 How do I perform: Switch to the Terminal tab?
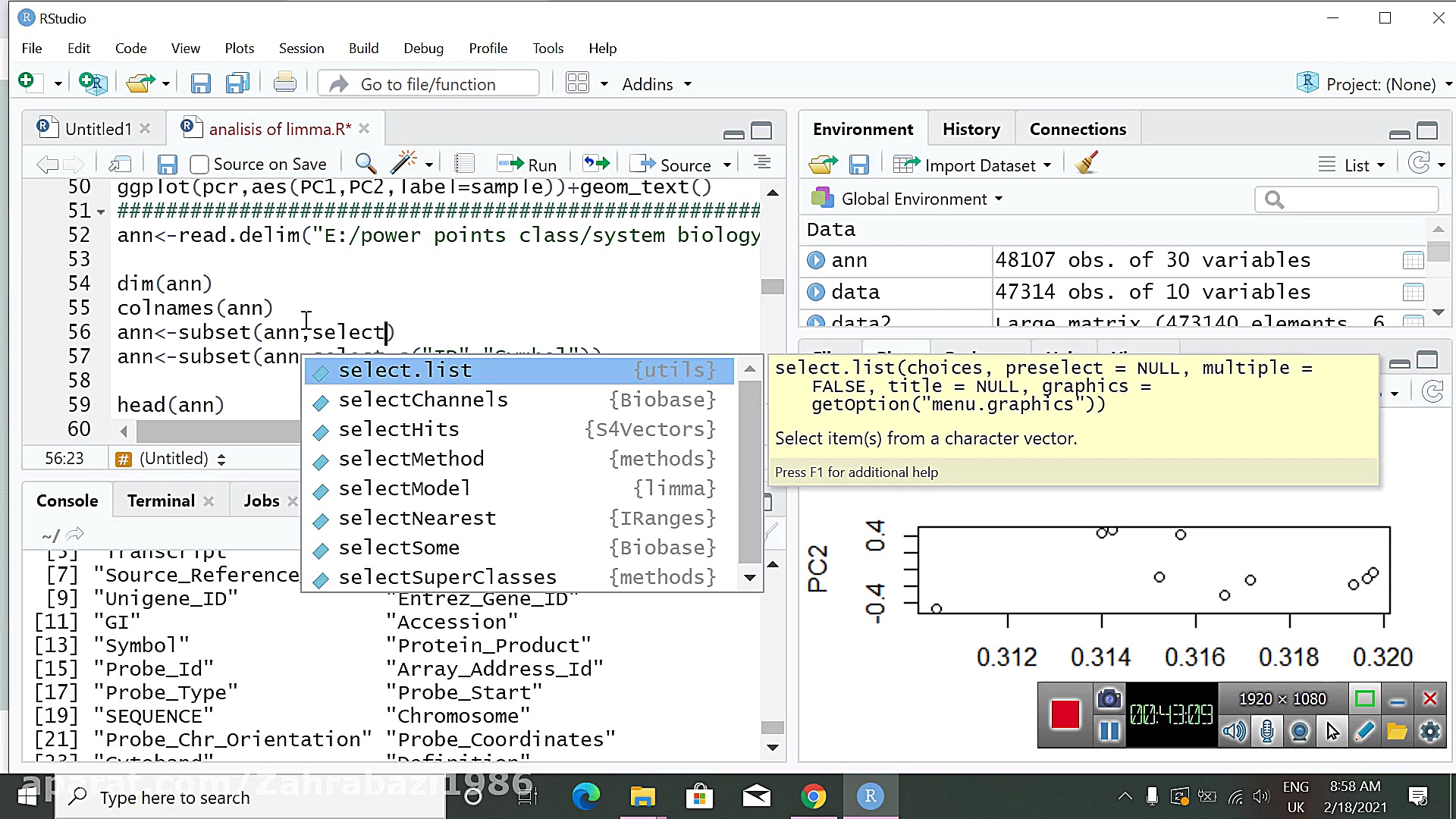161,500
